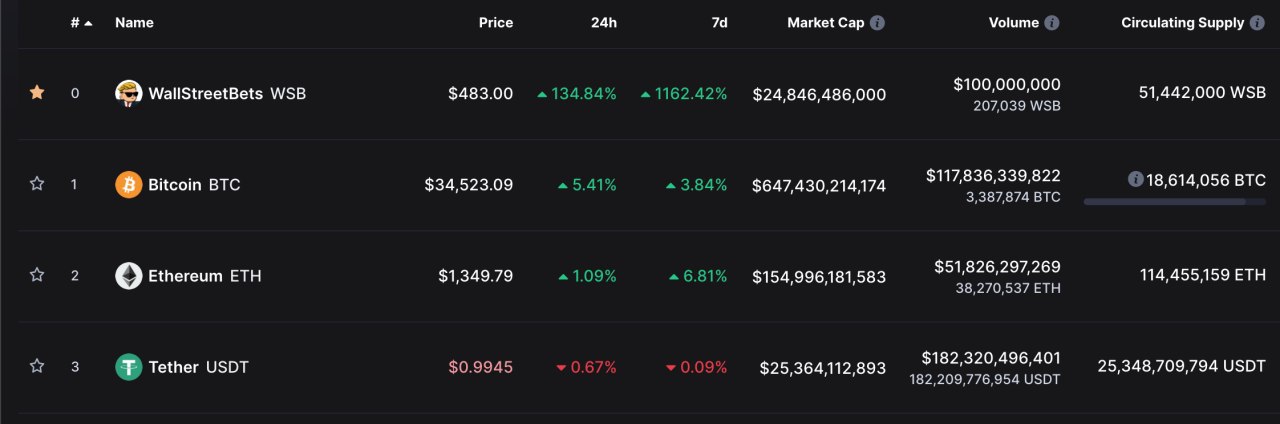Add Bitcoin to watchlist star
The width and height of the screenshot is (1280, 424).
click(x=37, y=184)
